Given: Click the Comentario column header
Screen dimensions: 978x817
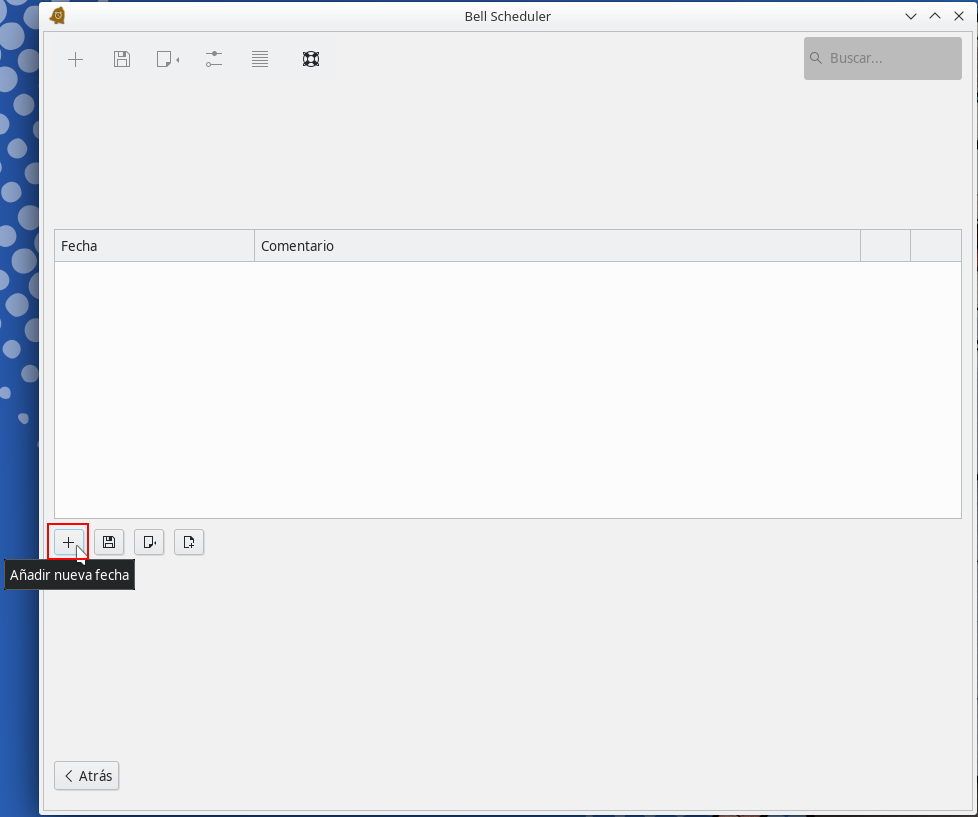Looking at the screenshot, I should tap(556, 245).
